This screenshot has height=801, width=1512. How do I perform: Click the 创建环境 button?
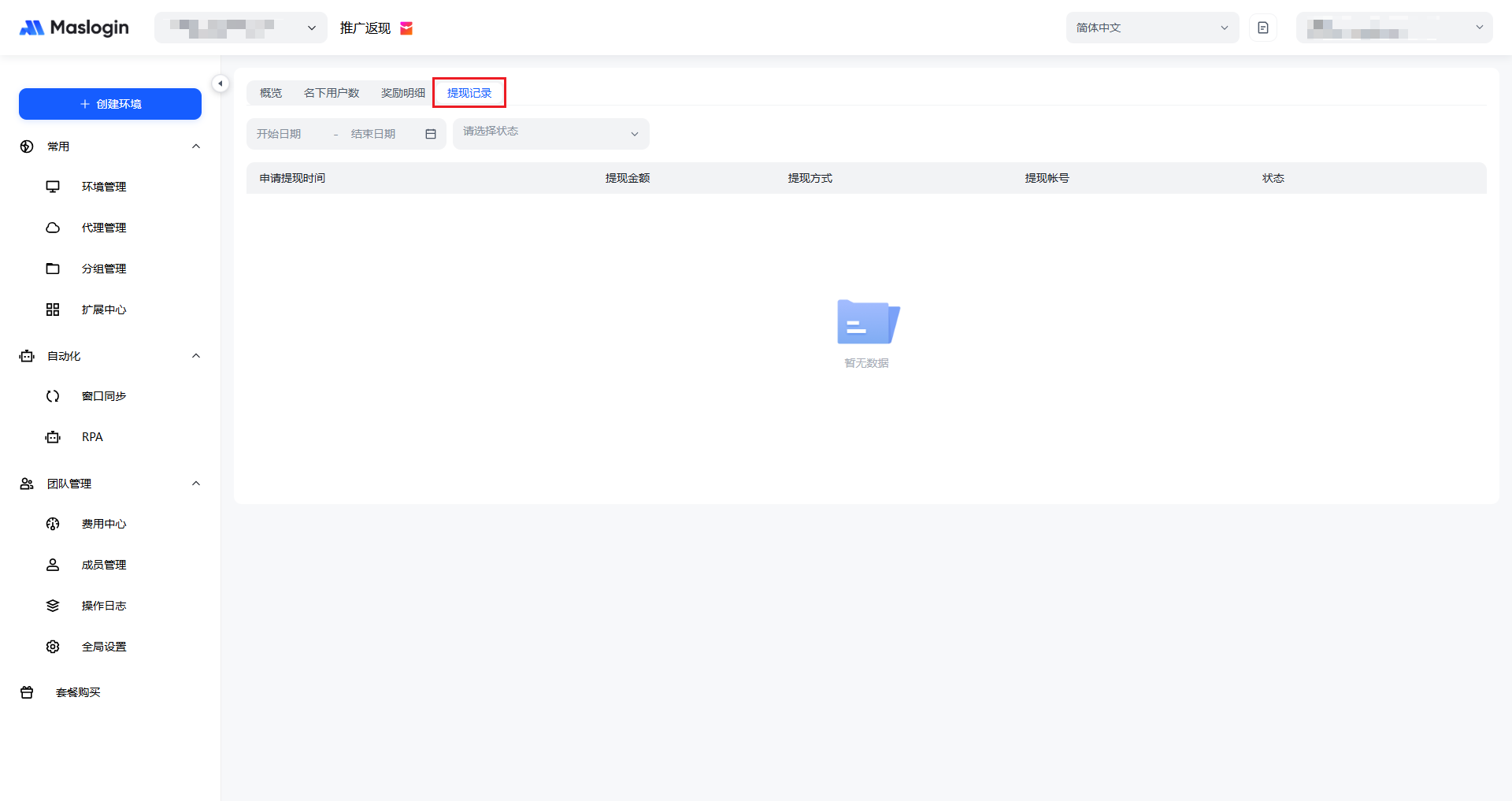110,104
